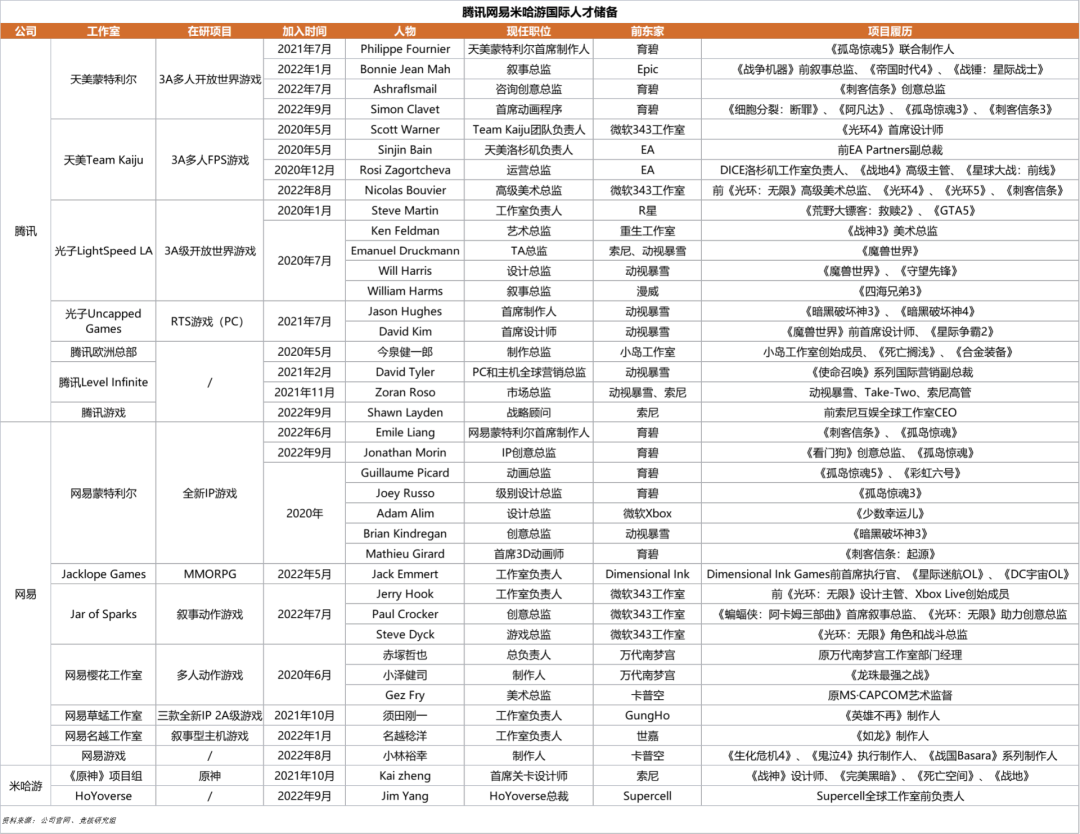This screenshot has height=834, width=1080.
Task: Click the Jacklope Games studio cell
Action: pyautogui.click(x=103, y=574)
